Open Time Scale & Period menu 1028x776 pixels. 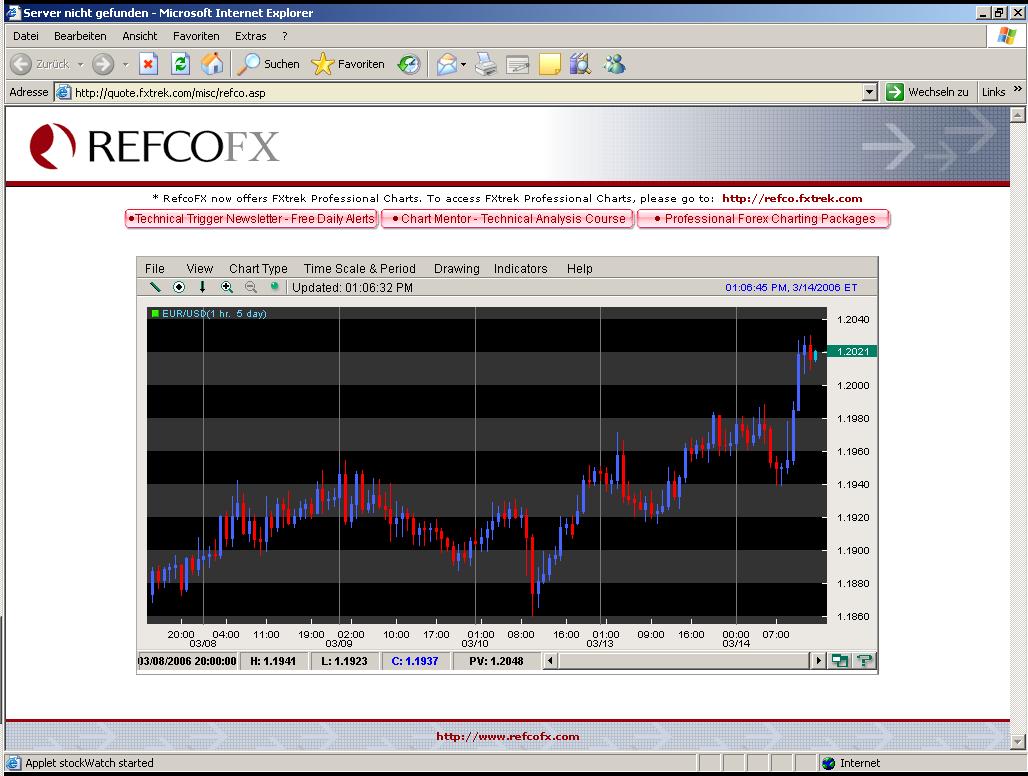click(359, 268)
